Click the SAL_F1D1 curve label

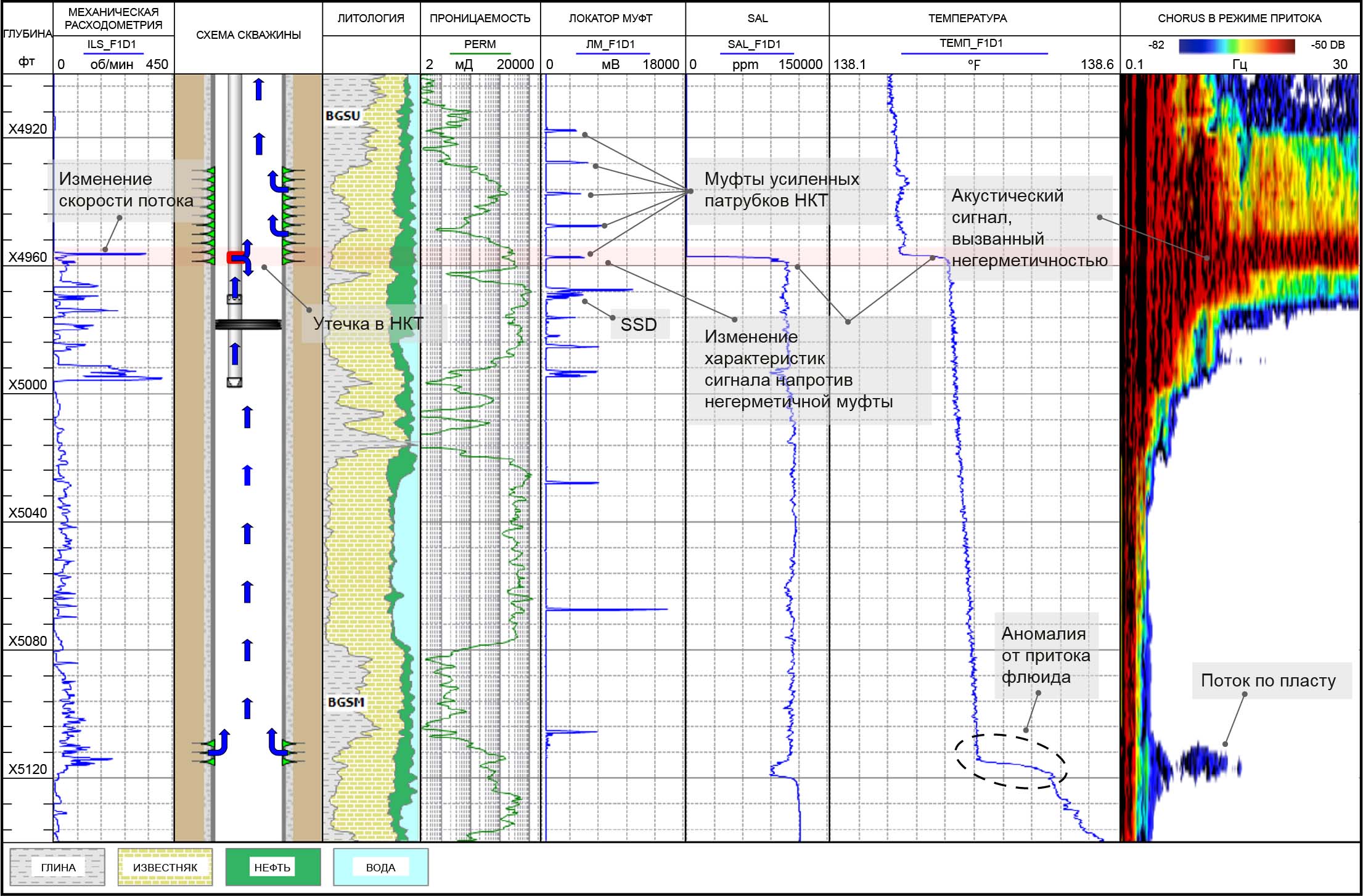point(754,44)
